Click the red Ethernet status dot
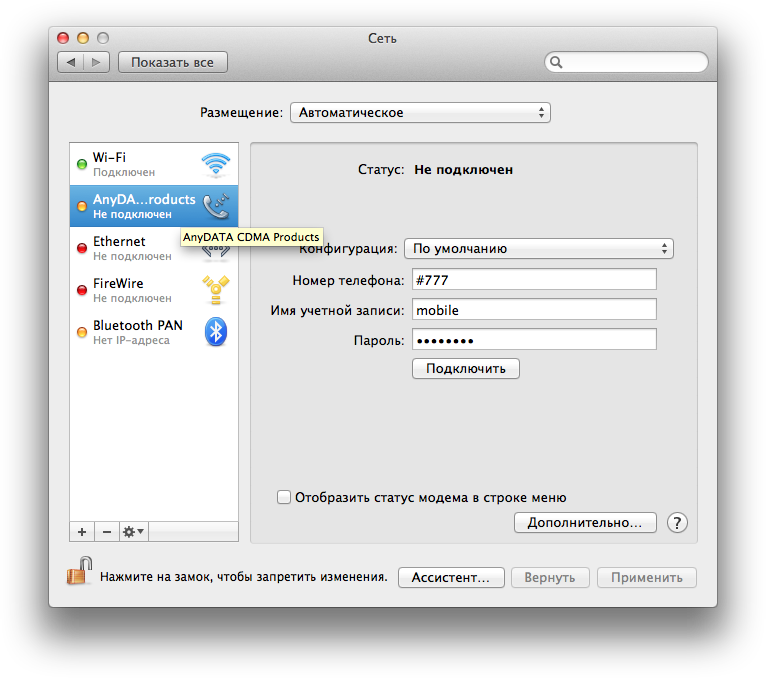This screenshot has height=678, width=766. pos(82,248)
